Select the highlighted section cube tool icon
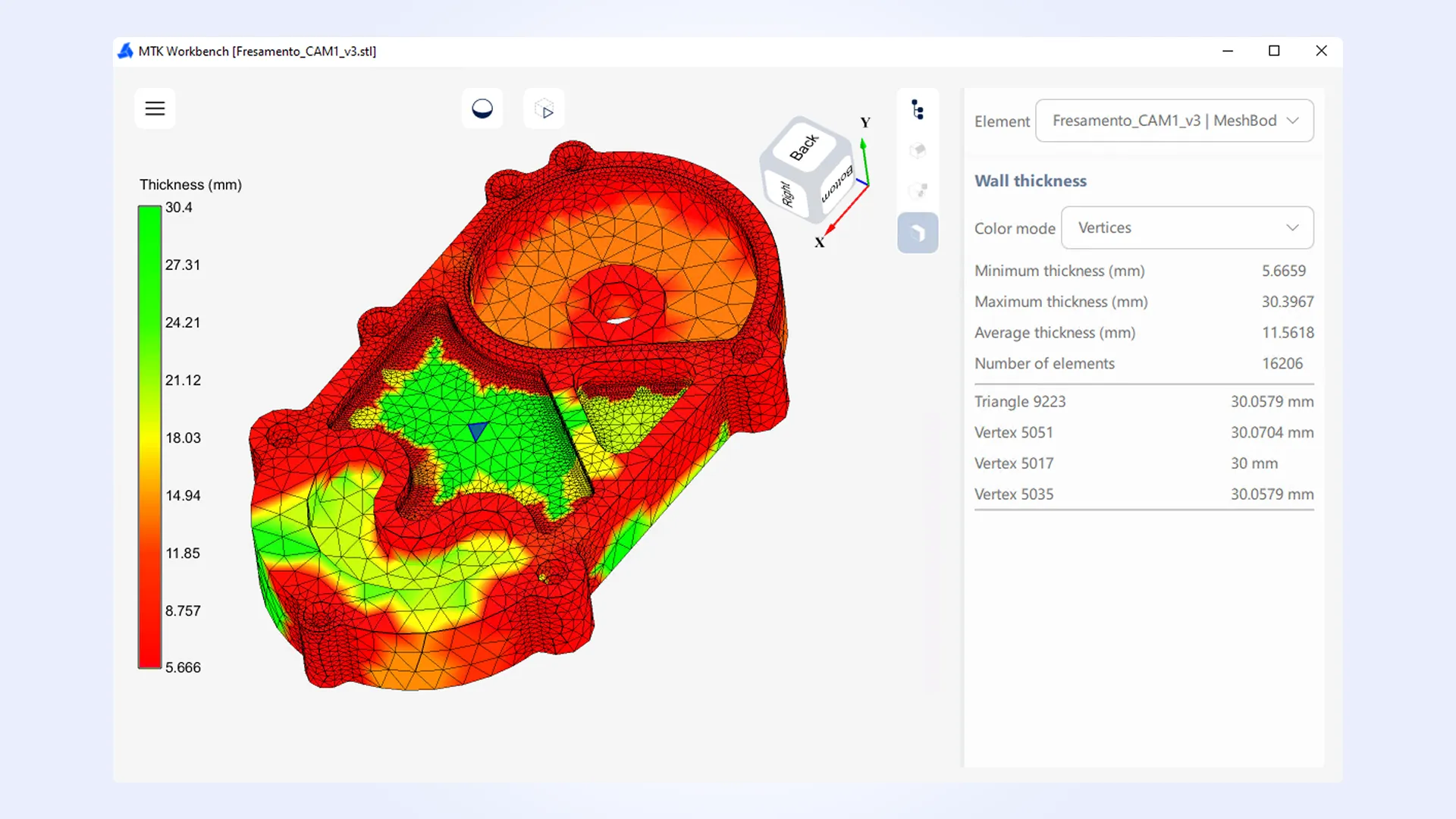 click(918, 233)
